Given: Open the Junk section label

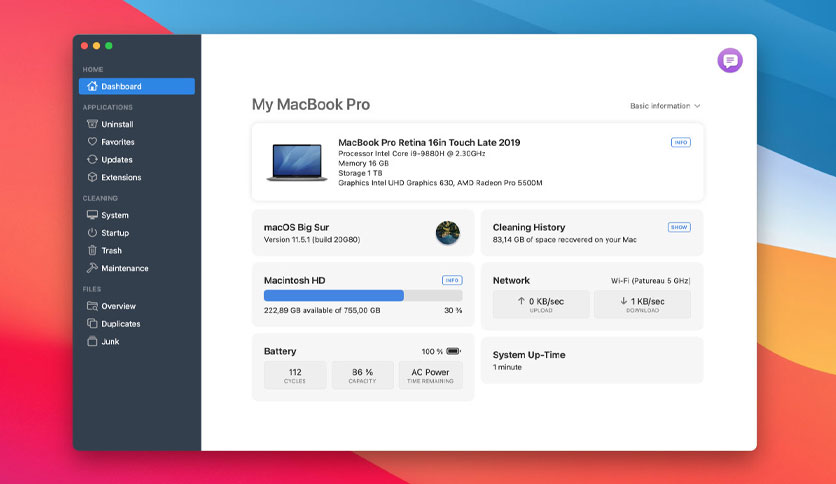Looking at the screenshot, I should (x=110, y=341).
